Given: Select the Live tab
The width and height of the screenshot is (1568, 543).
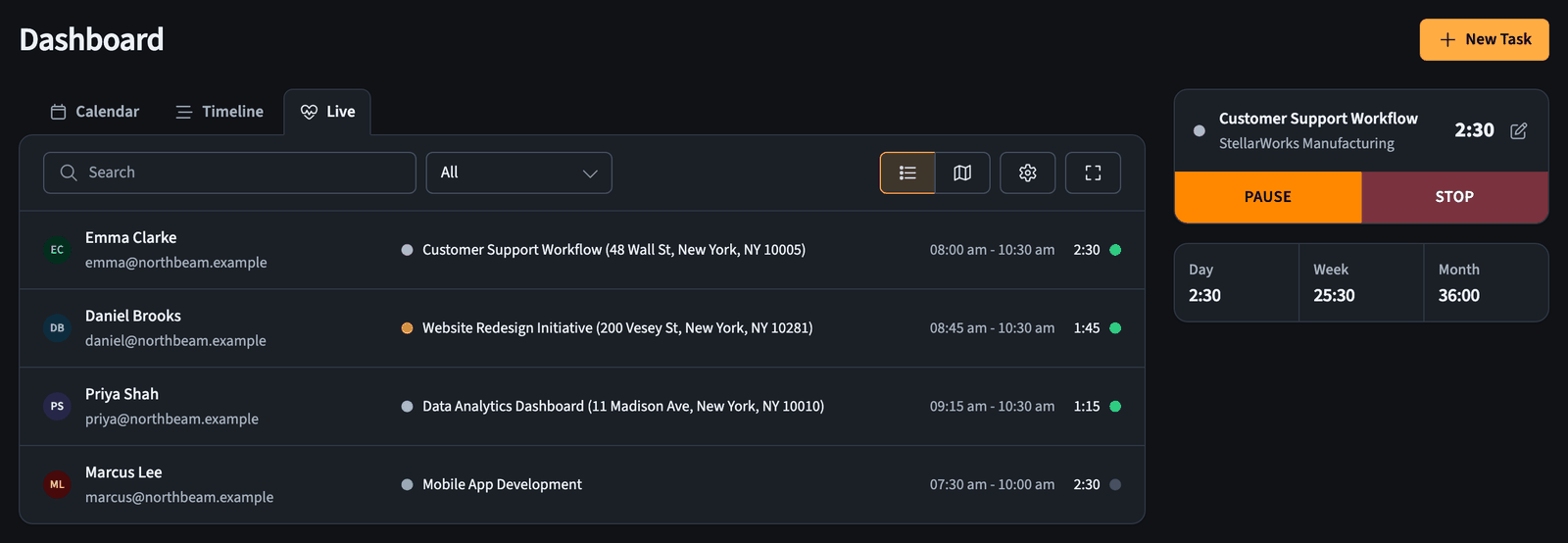Looking at the screenshot, I should [x=327, y=112].
